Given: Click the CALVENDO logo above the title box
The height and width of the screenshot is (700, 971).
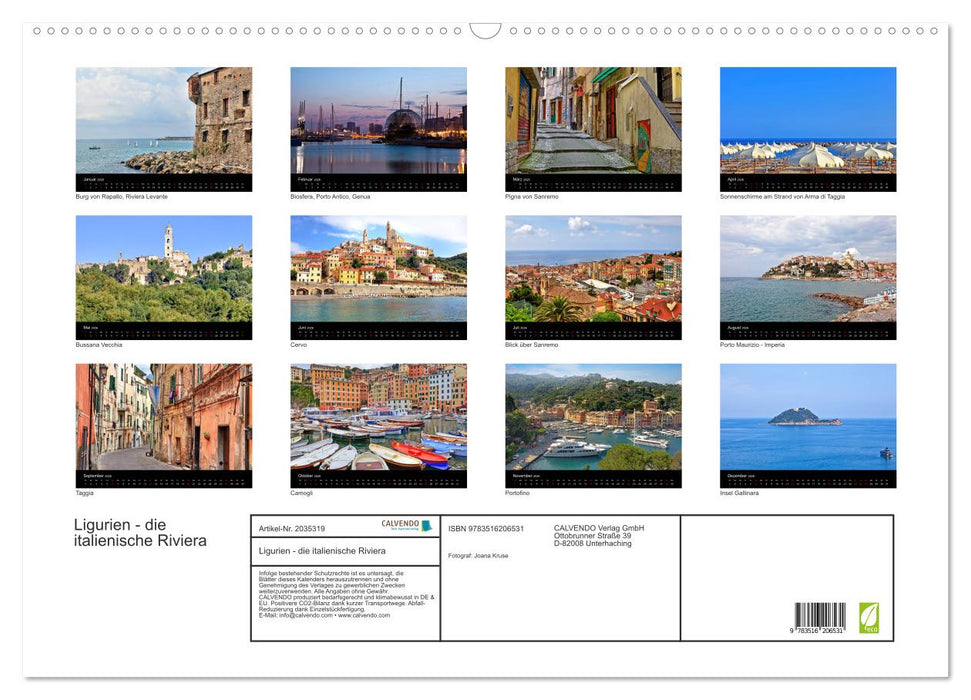Looking at the screenshot, I should [400, 524].
